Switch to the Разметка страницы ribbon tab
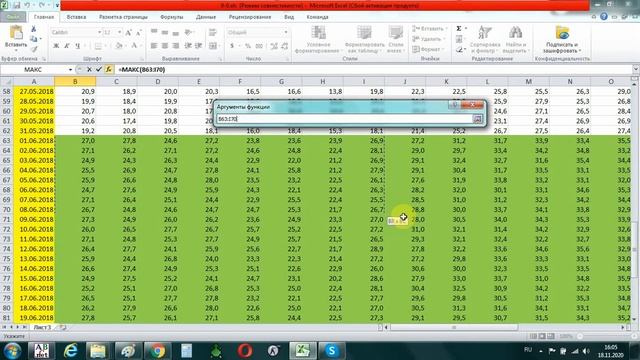This screenshot has height=360, width=640. (123, 17)
